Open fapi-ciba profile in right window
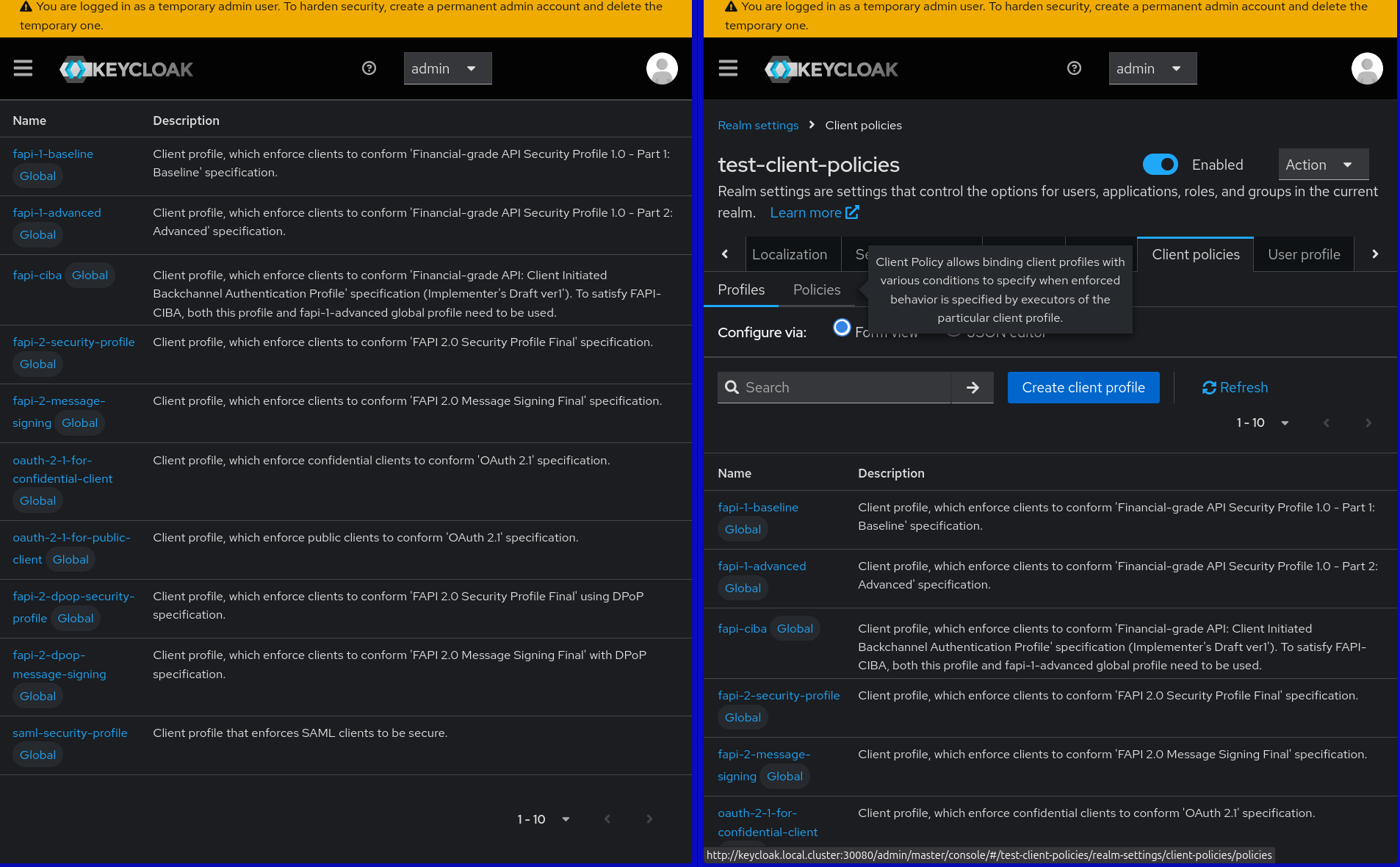This screenshot has height=867, width=1400. click(742, 628)
